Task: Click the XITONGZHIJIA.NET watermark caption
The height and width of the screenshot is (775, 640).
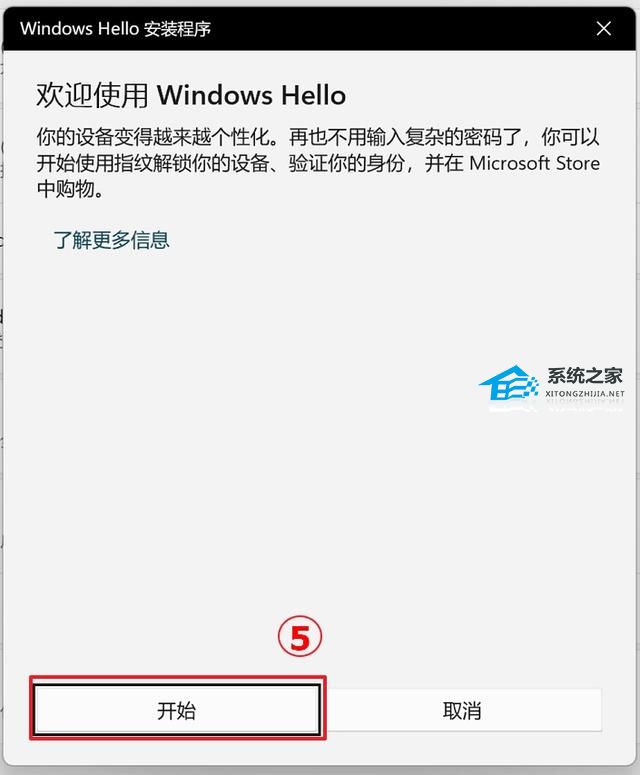Action: click(585, 394)
